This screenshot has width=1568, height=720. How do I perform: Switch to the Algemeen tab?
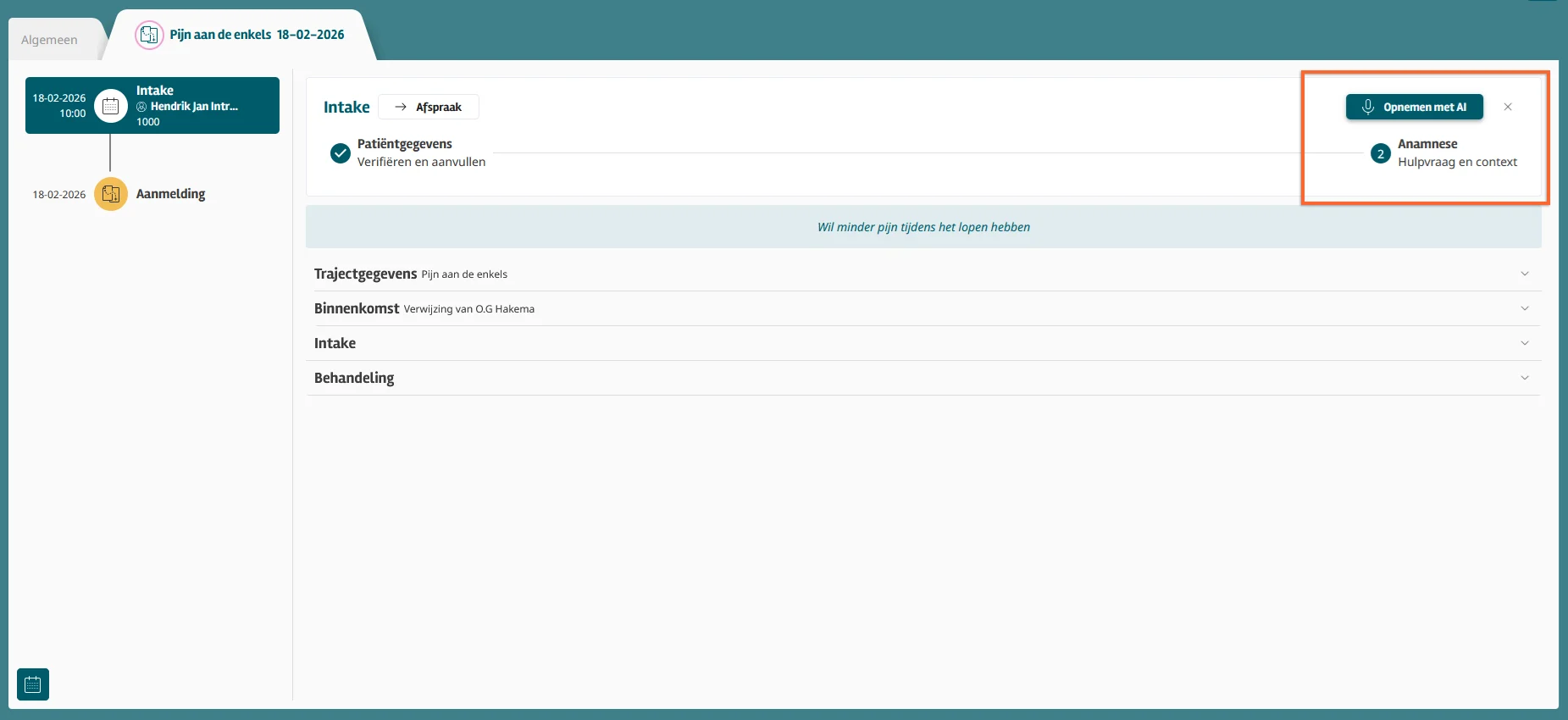tap(49, 40)
